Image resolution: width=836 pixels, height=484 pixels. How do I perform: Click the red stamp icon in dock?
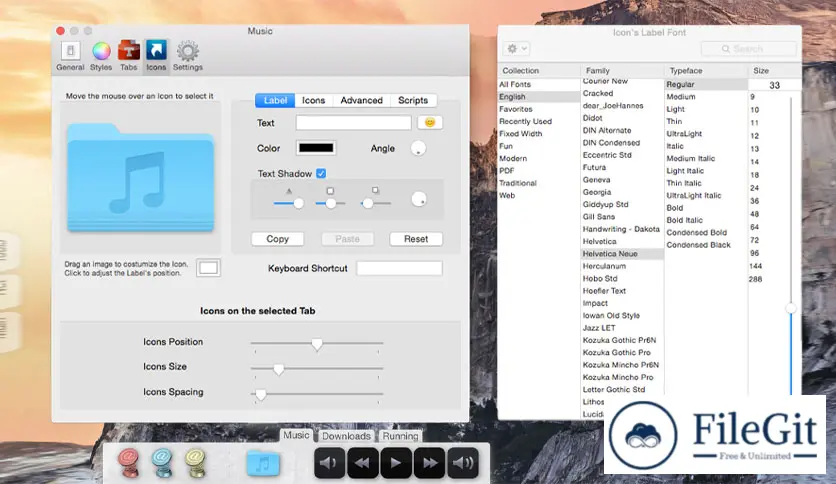coord(128,462)
